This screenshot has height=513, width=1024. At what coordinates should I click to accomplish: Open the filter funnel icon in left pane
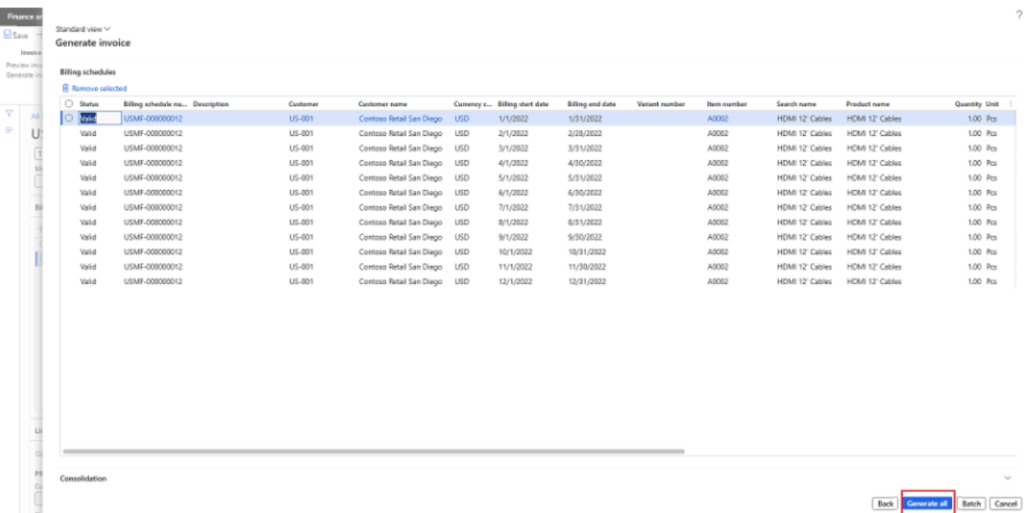(10, 112)
